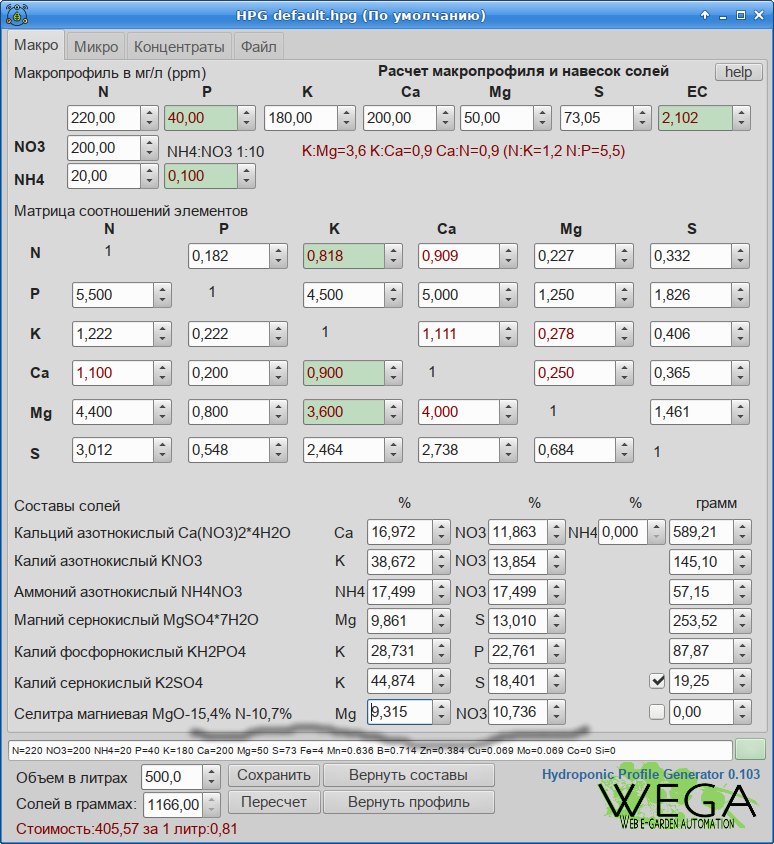The width and height of the screenshot is (774, 844).
Task: Adjust the Ca 200,00 spinner arrows
Action: point(445,118)
